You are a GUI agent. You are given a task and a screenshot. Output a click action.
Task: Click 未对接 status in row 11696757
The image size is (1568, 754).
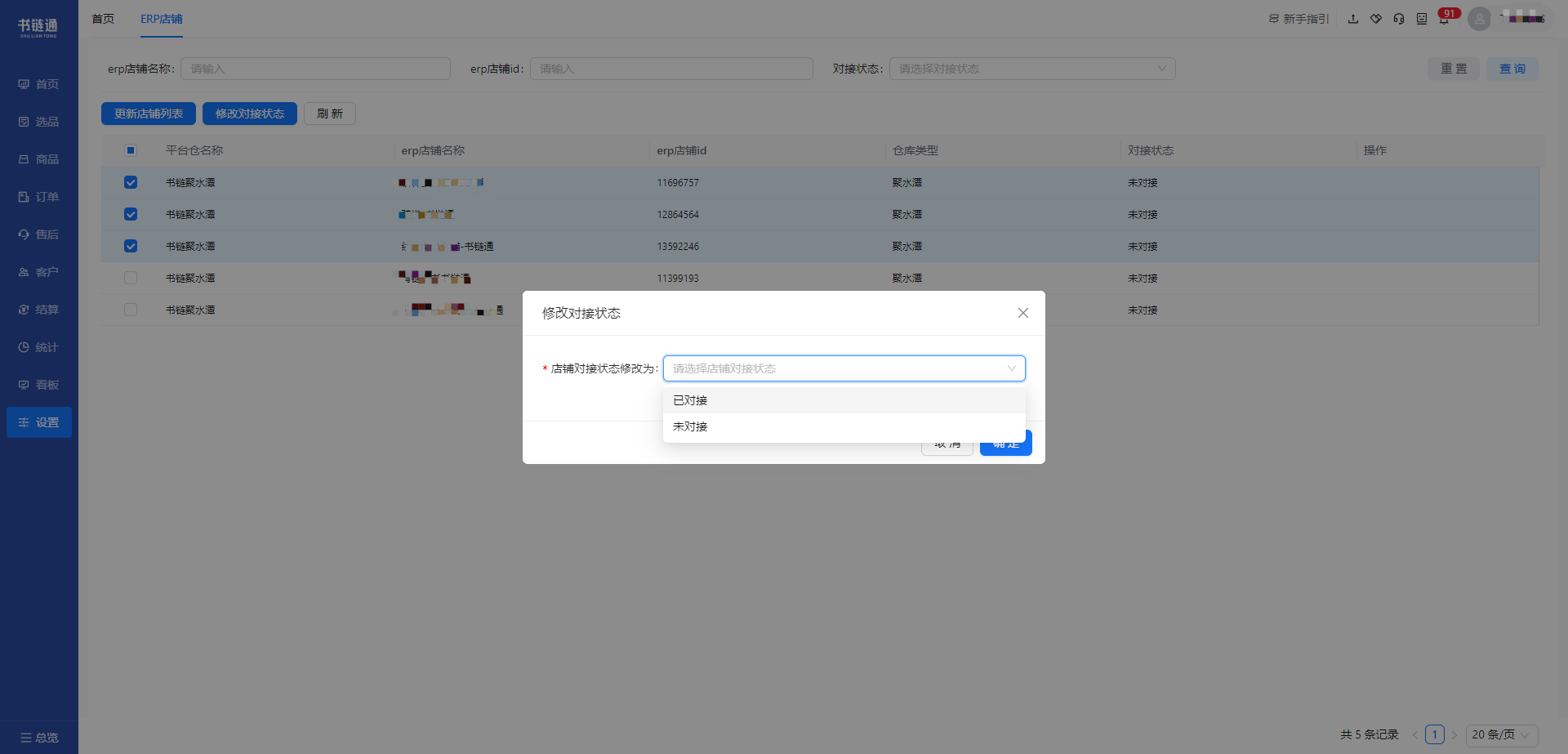click(x=1143, y=183)
